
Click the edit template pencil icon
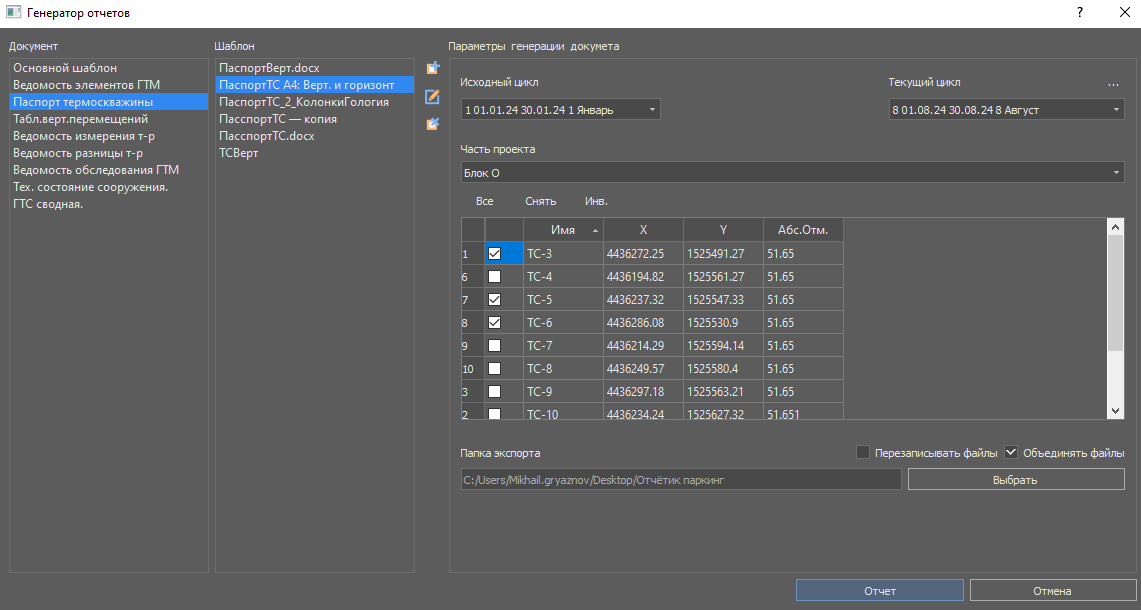(x=433, y=97)
